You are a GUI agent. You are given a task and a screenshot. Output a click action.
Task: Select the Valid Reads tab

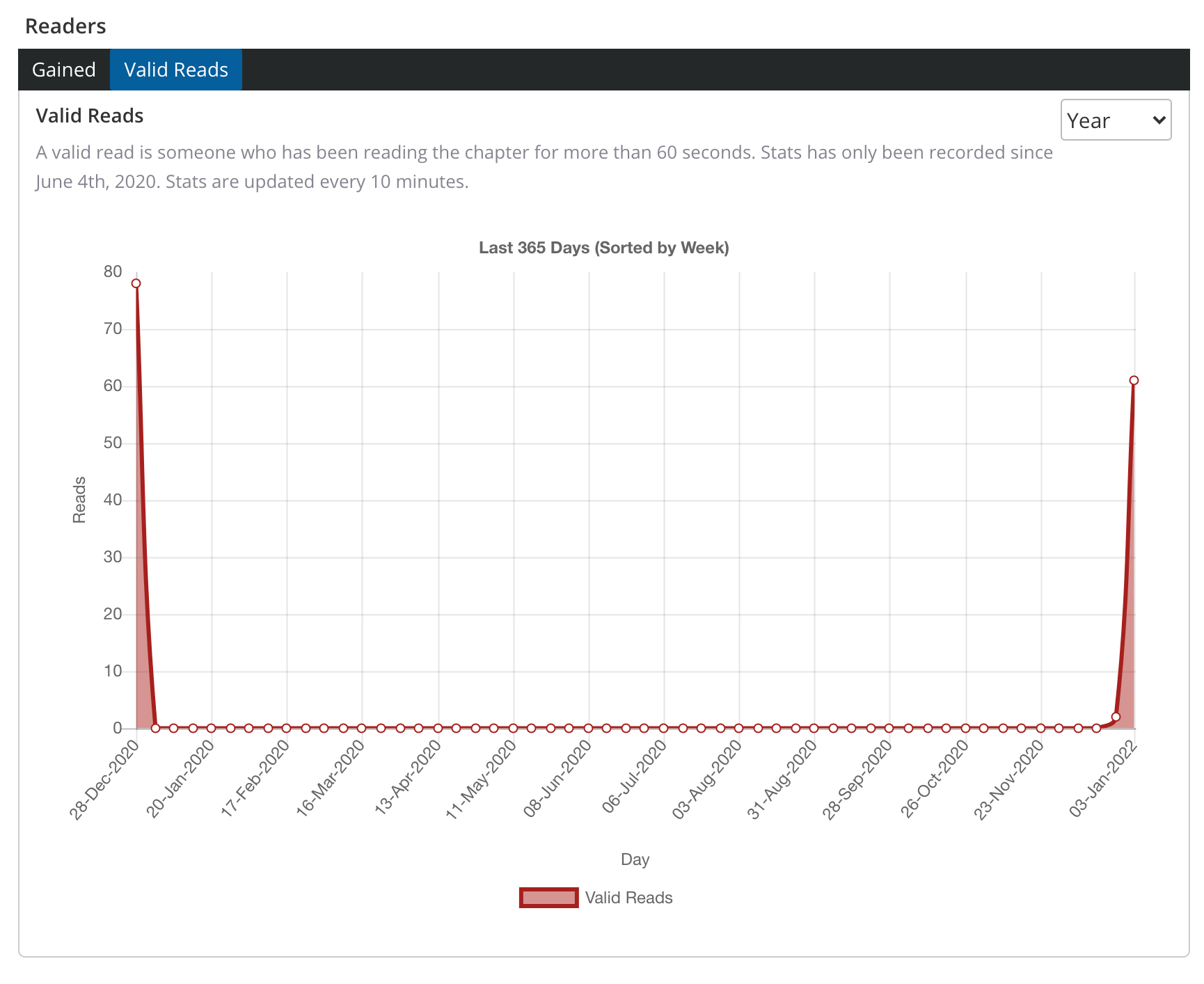point(176,70)
